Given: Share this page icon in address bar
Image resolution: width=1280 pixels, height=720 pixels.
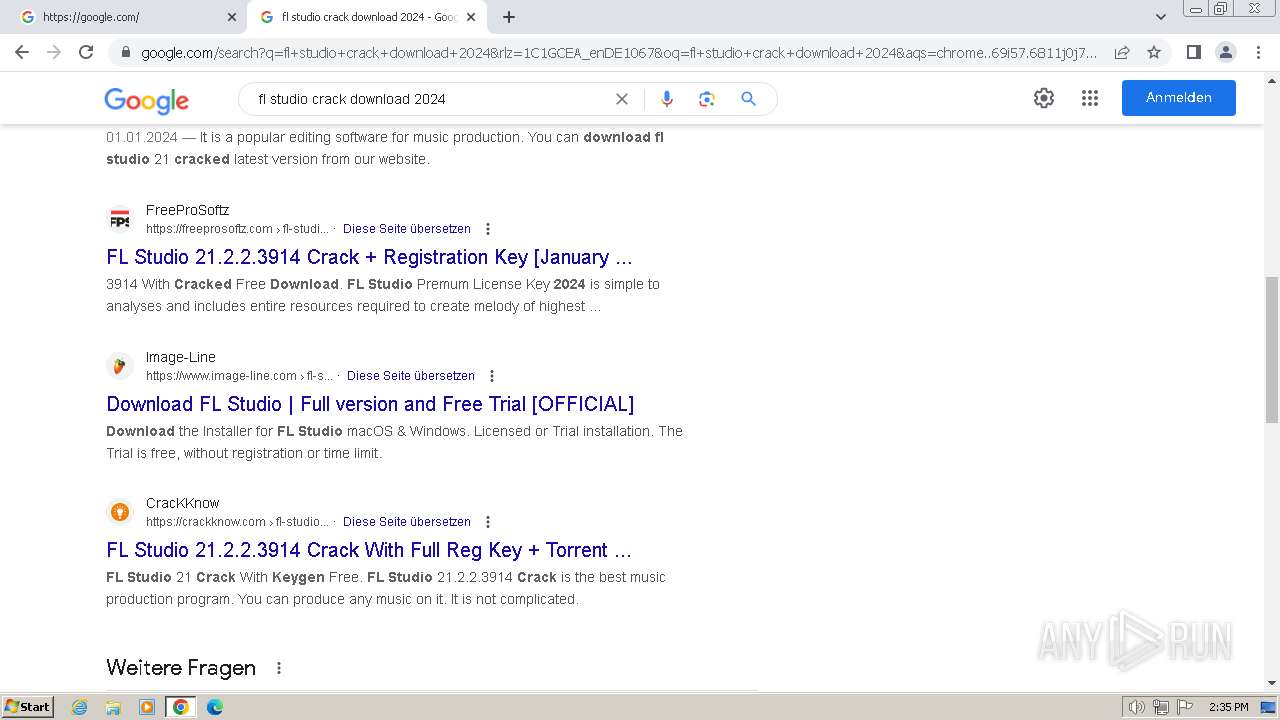Looking at the screenshot, I should pyautogui.click(x=1122, y=53).
